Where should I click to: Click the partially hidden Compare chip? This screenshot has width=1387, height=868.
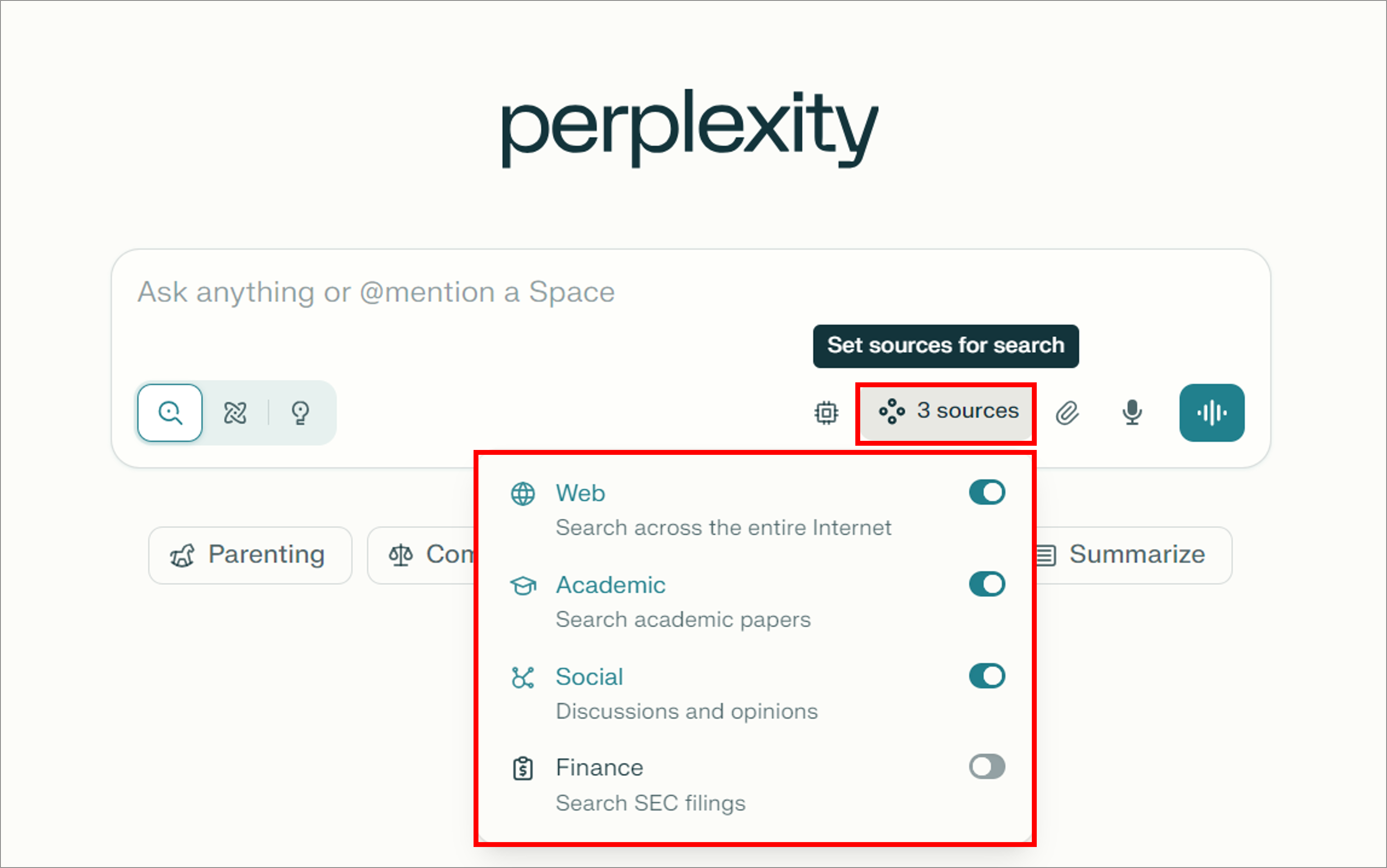click(422, 555)
